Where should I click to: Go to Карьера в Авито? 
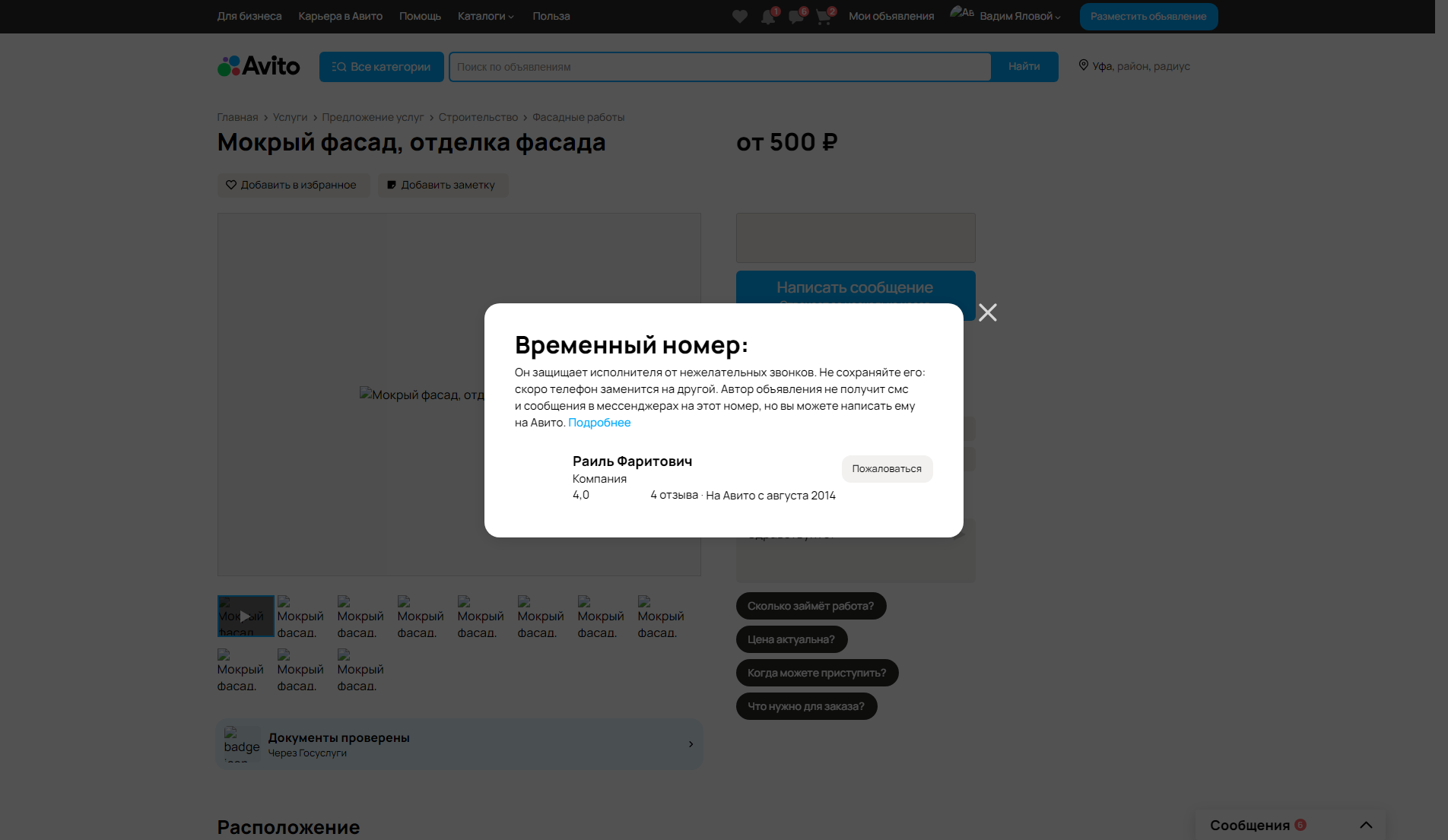(341, 16)
